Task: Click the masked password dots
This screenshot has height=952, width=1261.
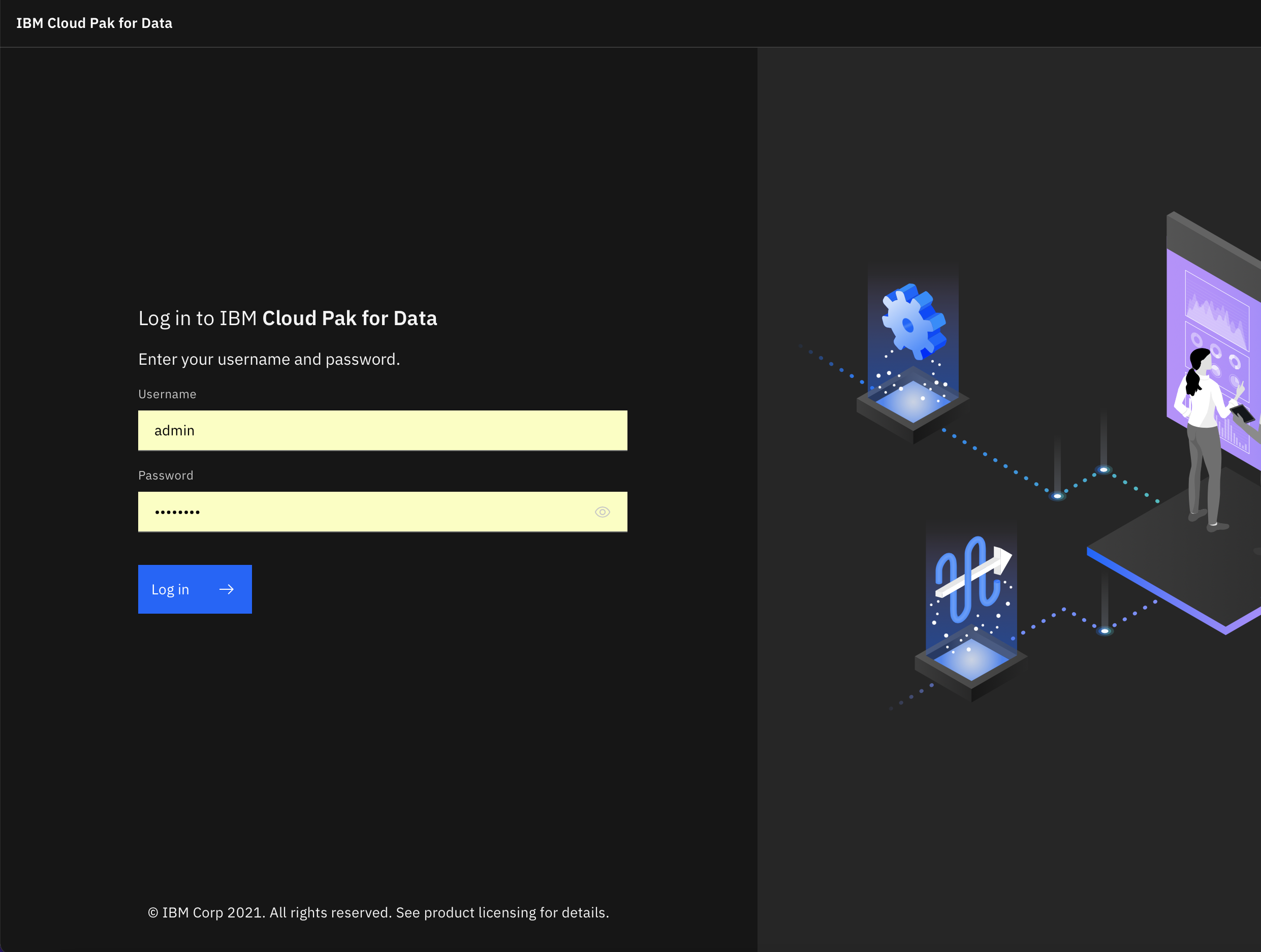Action: tap(177, 513)
